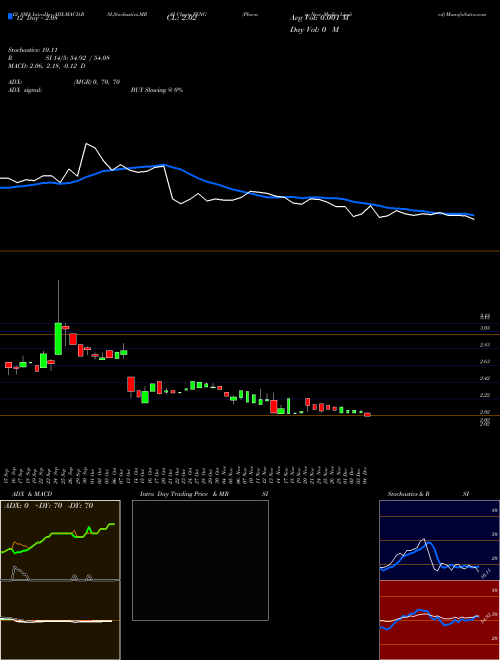
Task: Click the last red candlestick near 2.02
Action: [367, 415]
